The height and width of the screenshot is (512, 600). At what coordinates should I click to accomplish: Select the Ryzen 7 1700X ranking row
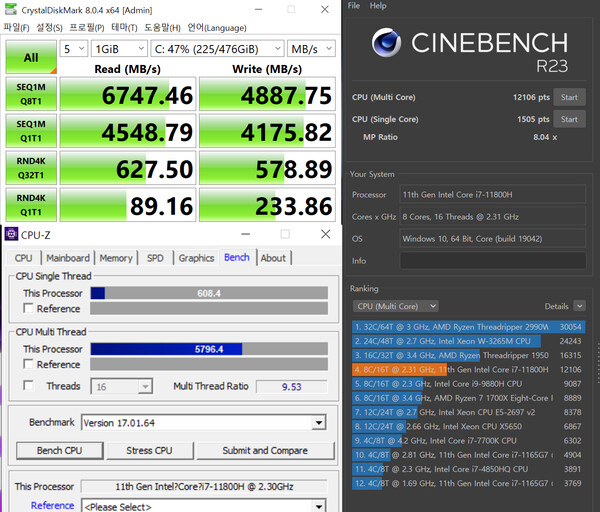[x=468, y=398]
